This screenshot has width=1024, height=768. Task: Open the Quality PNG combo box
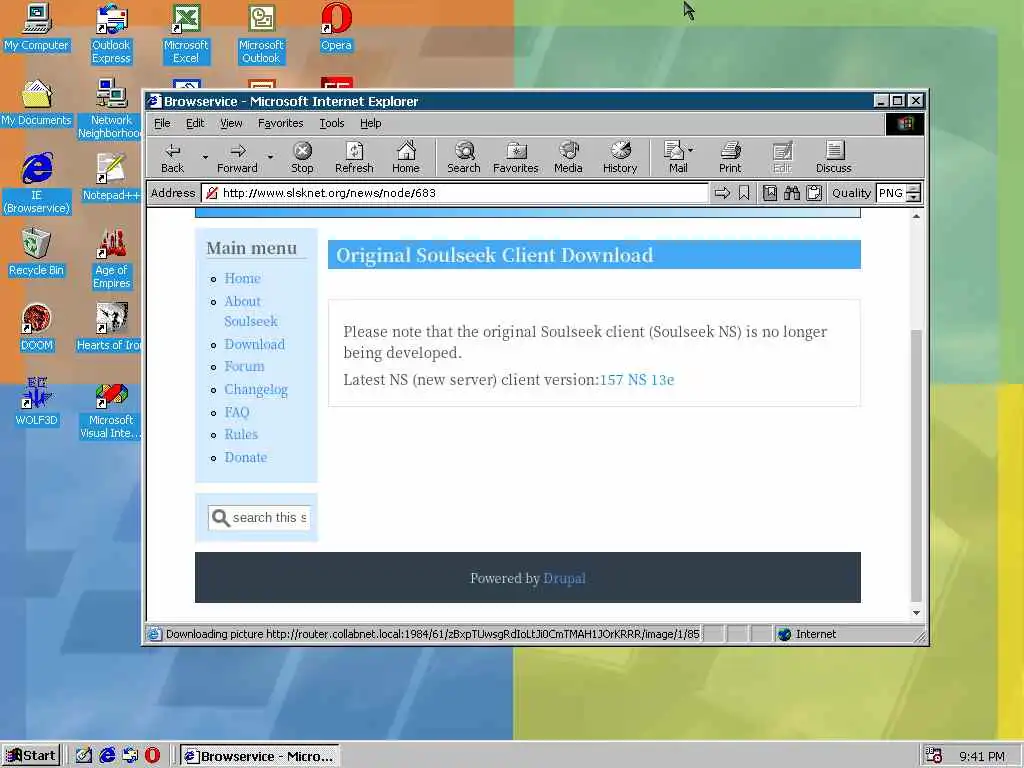898,193
